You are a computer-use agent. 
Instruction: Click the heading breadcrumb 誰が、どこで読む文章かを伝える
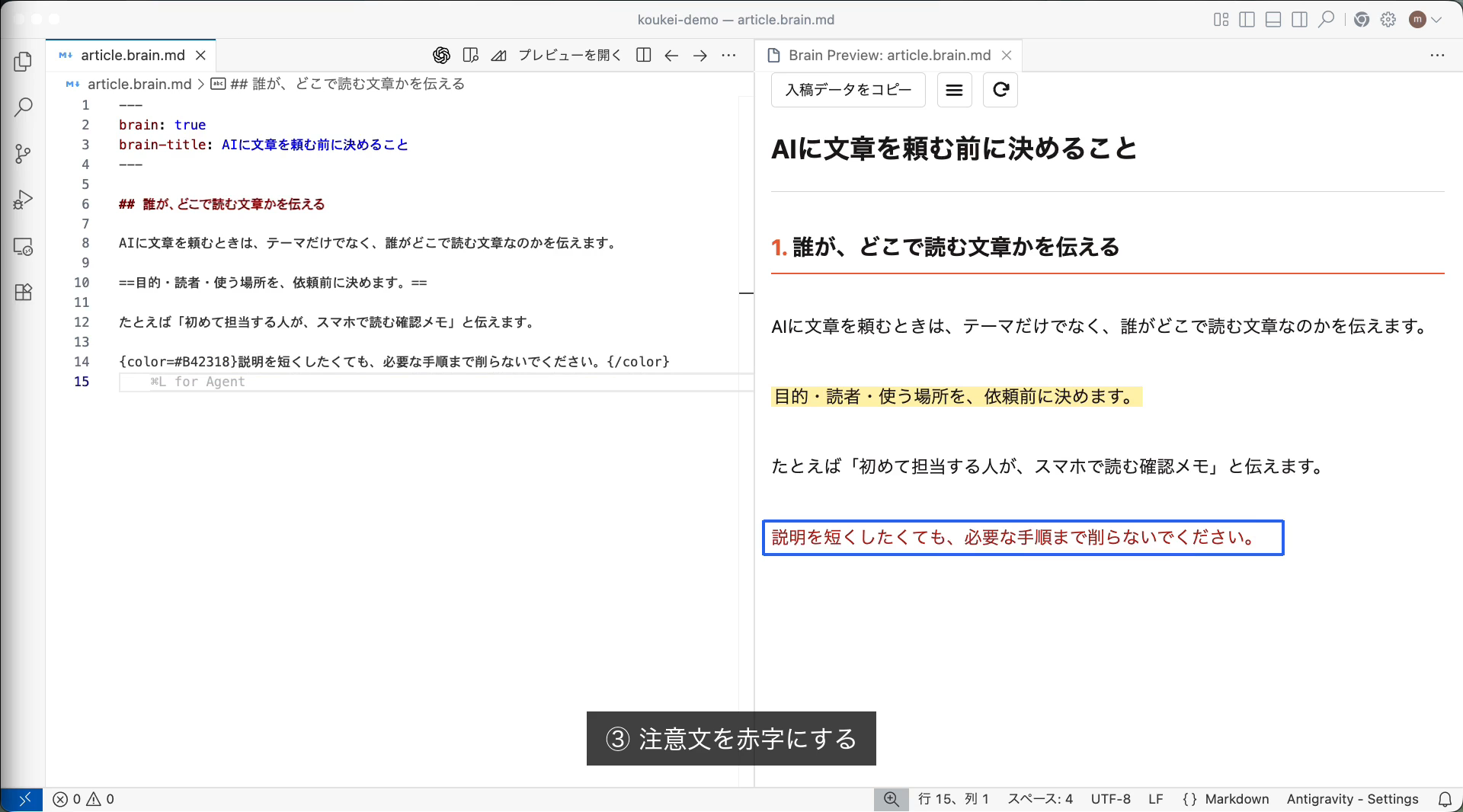tap(347, 84)
